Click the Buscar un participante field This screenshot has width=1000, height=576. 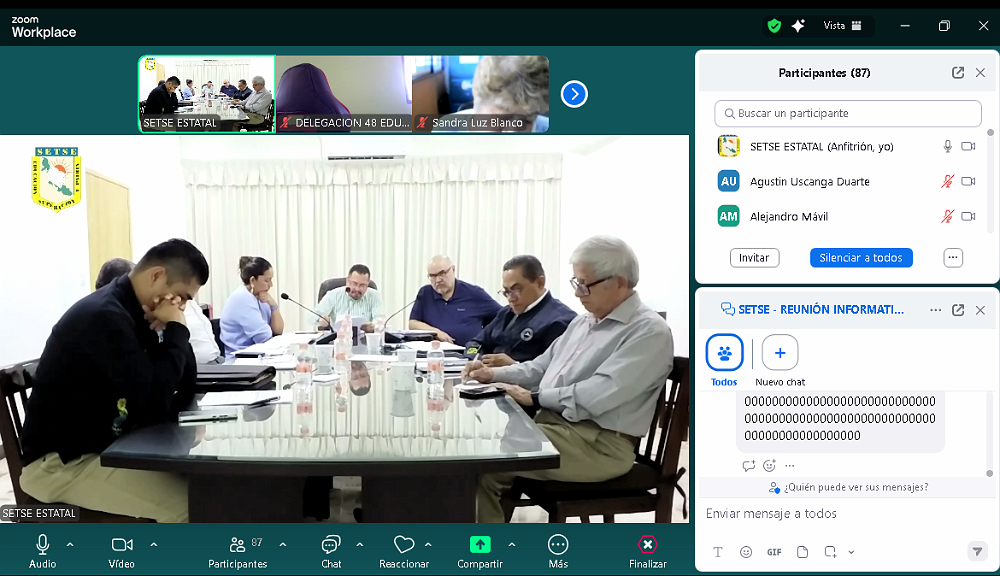pos(848,114)
